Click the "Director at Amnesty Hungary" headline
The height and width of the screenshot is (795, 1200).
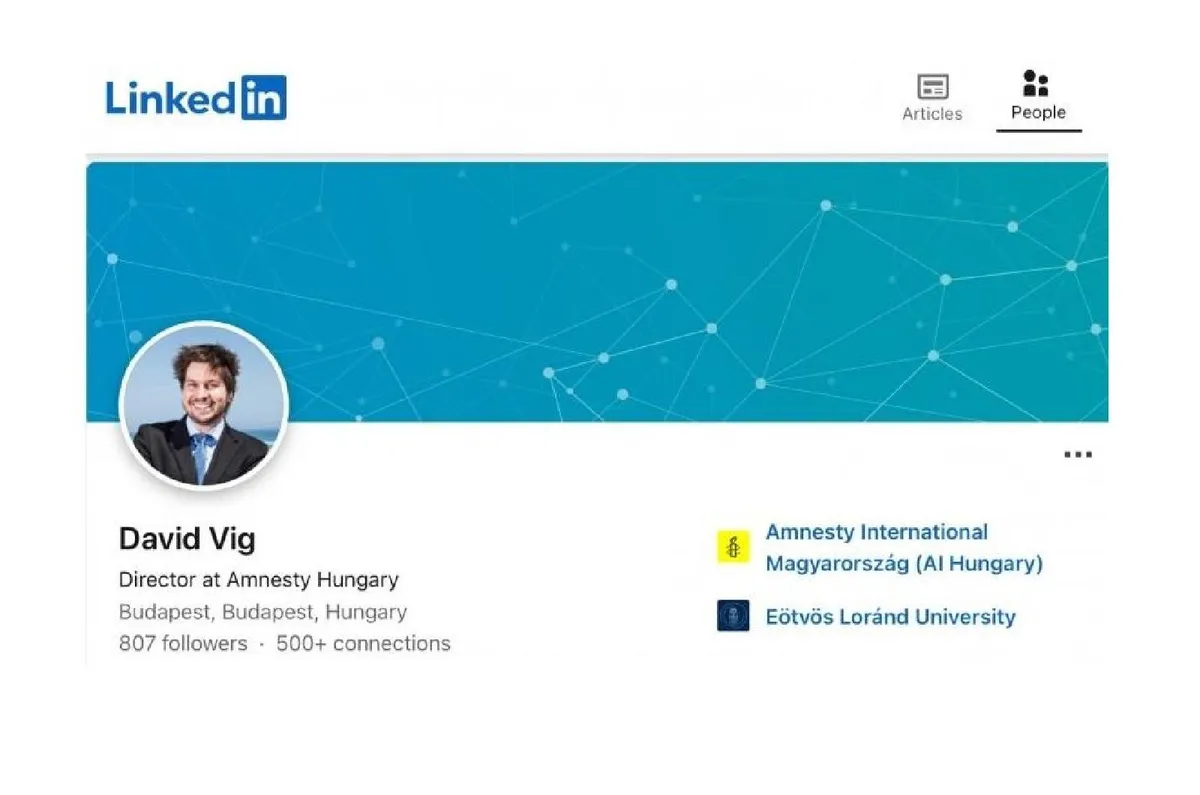[258, 579]
